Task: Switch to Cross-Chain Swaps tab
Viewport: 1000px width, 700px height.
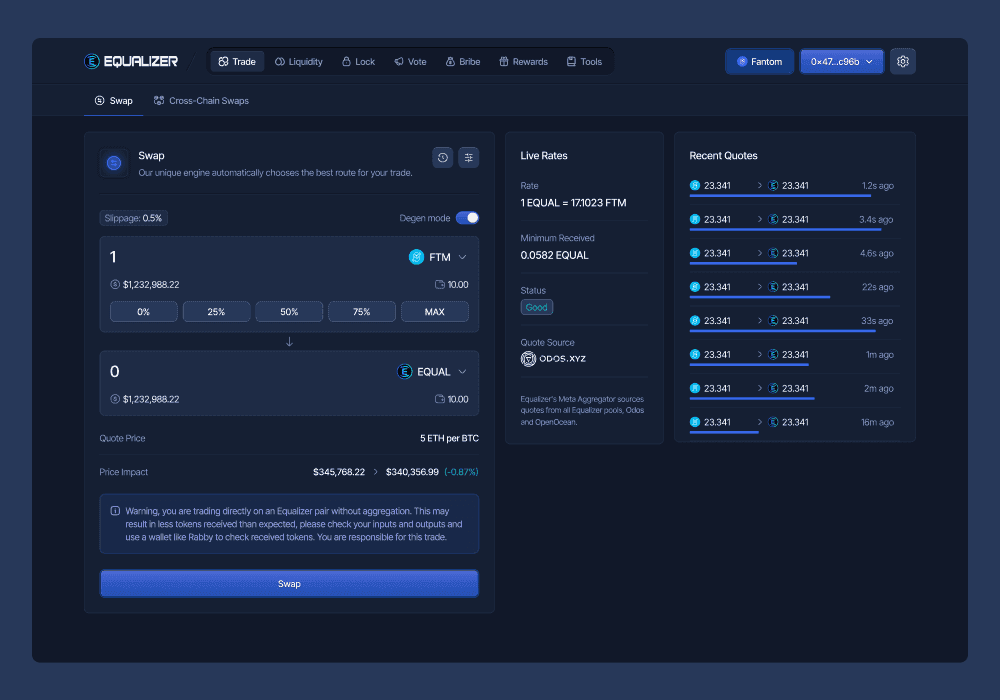Action: (201, 101)
